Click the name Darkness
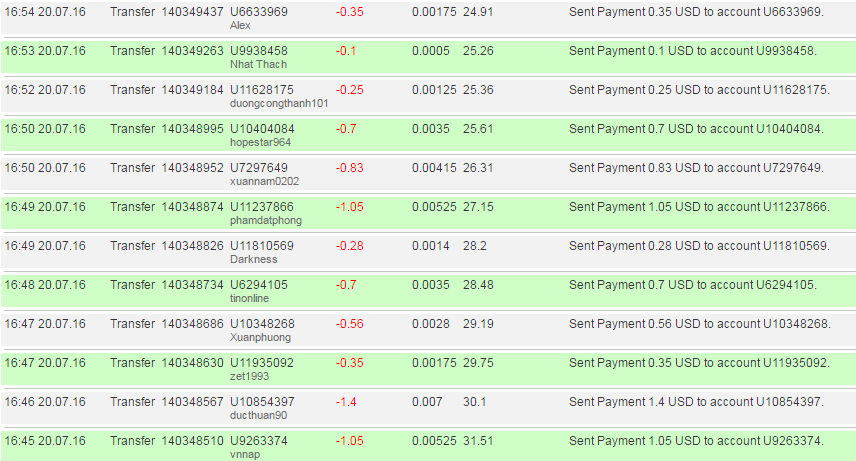 253,259
